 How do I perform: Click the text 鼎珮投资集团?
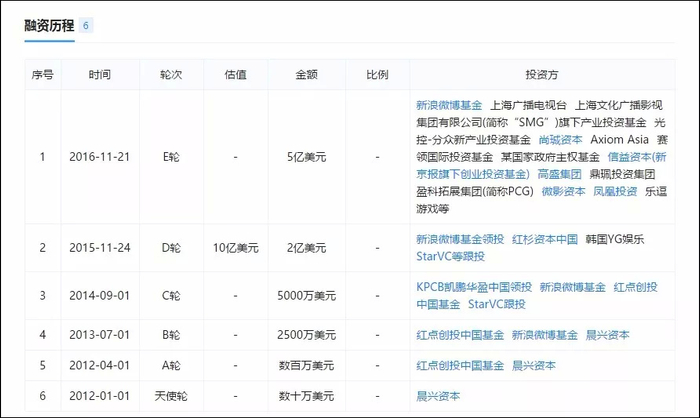tap(622, 174)
